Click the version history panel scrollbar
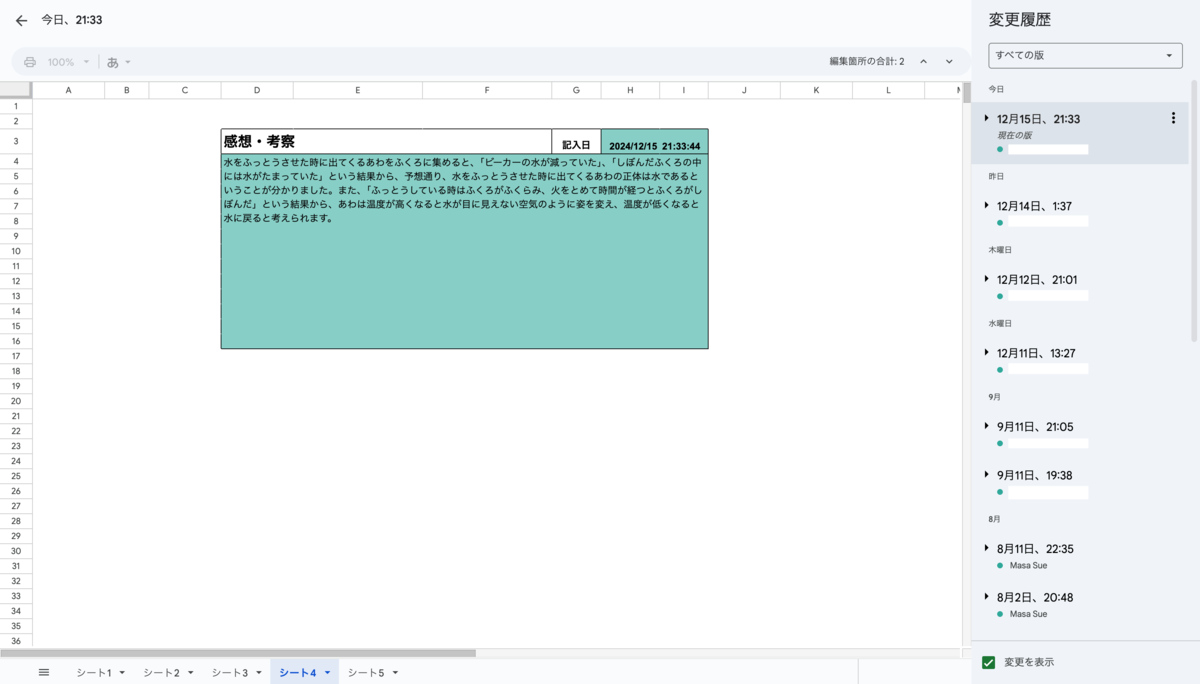This screenshot has width=1200, height=684. (1193, 210)
